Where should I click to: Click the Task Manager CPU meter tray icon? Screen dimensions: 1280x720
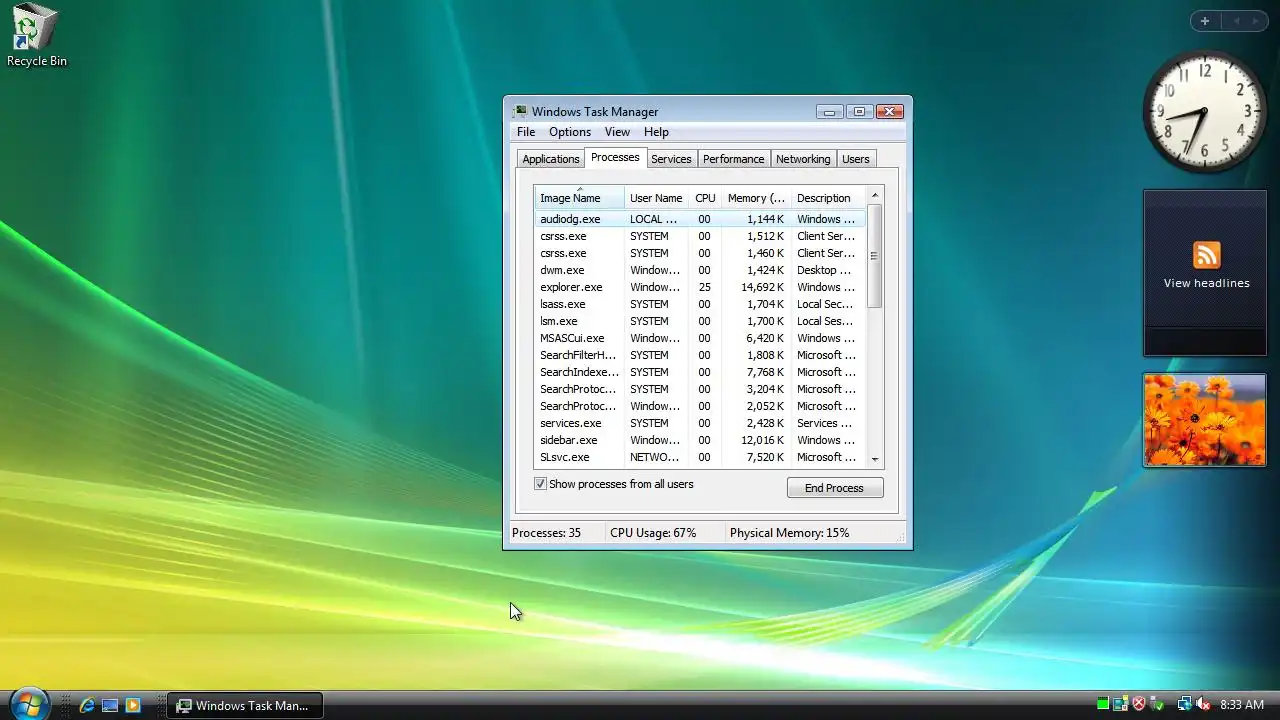coord(1103,704)
